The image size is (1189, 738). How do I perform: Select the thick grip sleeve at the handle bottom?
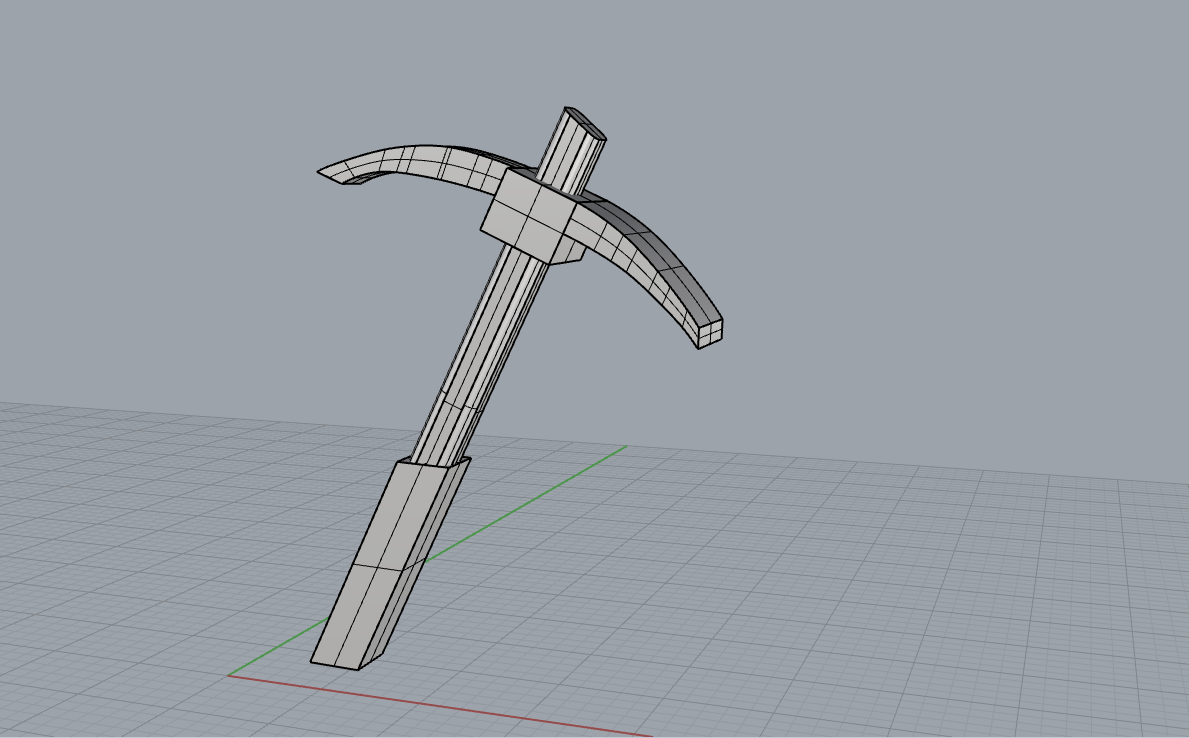pos(391,564)
